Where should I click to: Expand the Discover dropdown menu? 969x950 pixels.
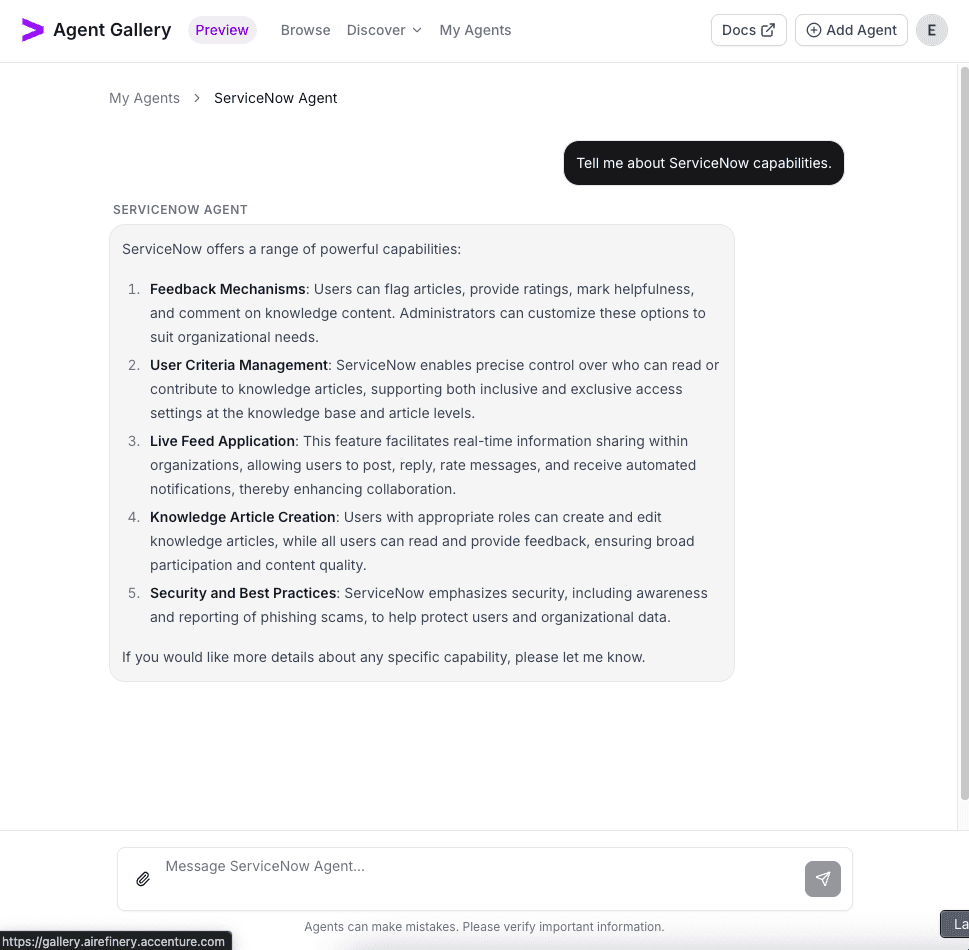point(384,30)
